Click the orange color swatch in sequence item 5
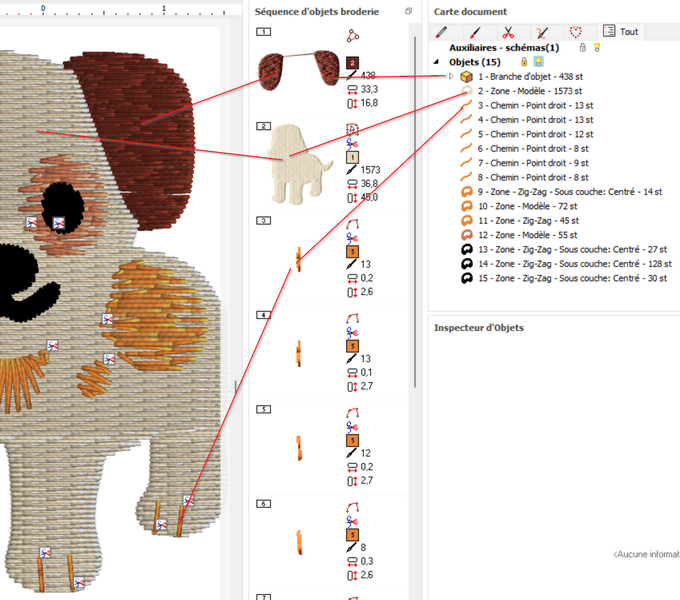 (352, 440)
